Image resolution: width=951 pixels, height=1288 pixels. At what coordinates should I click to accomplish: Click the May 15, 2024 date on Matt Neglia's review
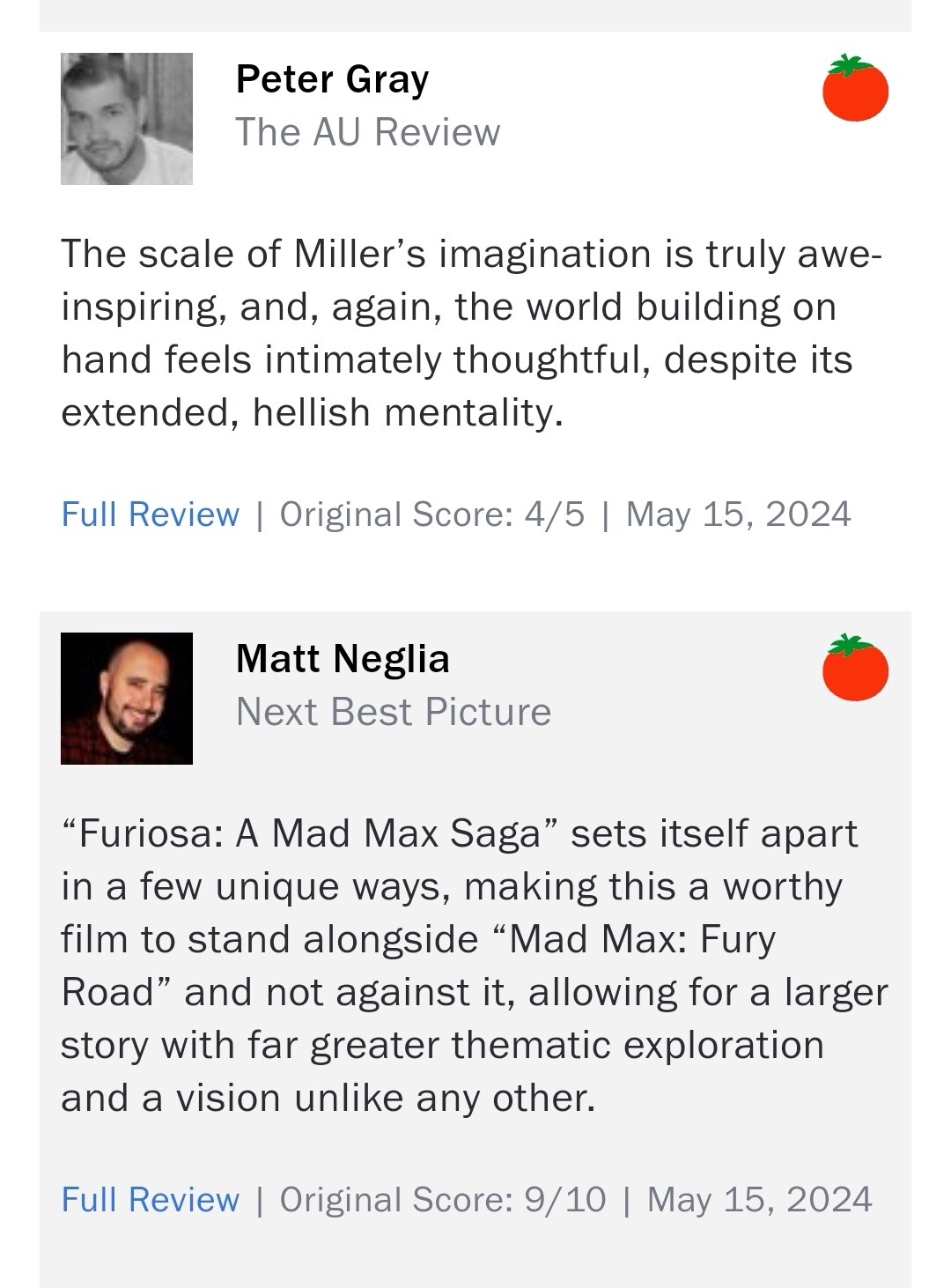759,1200
